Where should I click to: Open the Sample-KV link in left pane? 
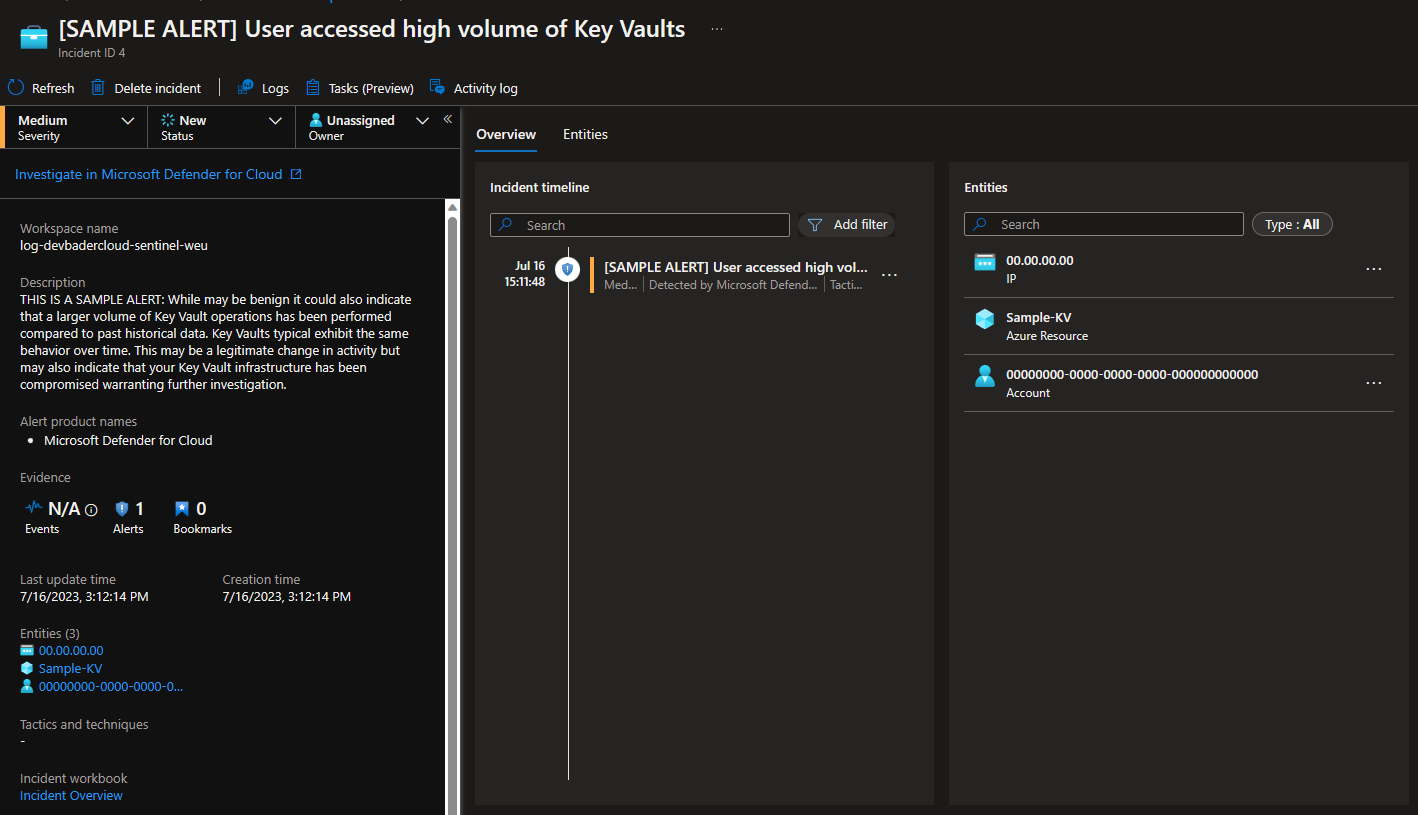(x=70, y=668)
